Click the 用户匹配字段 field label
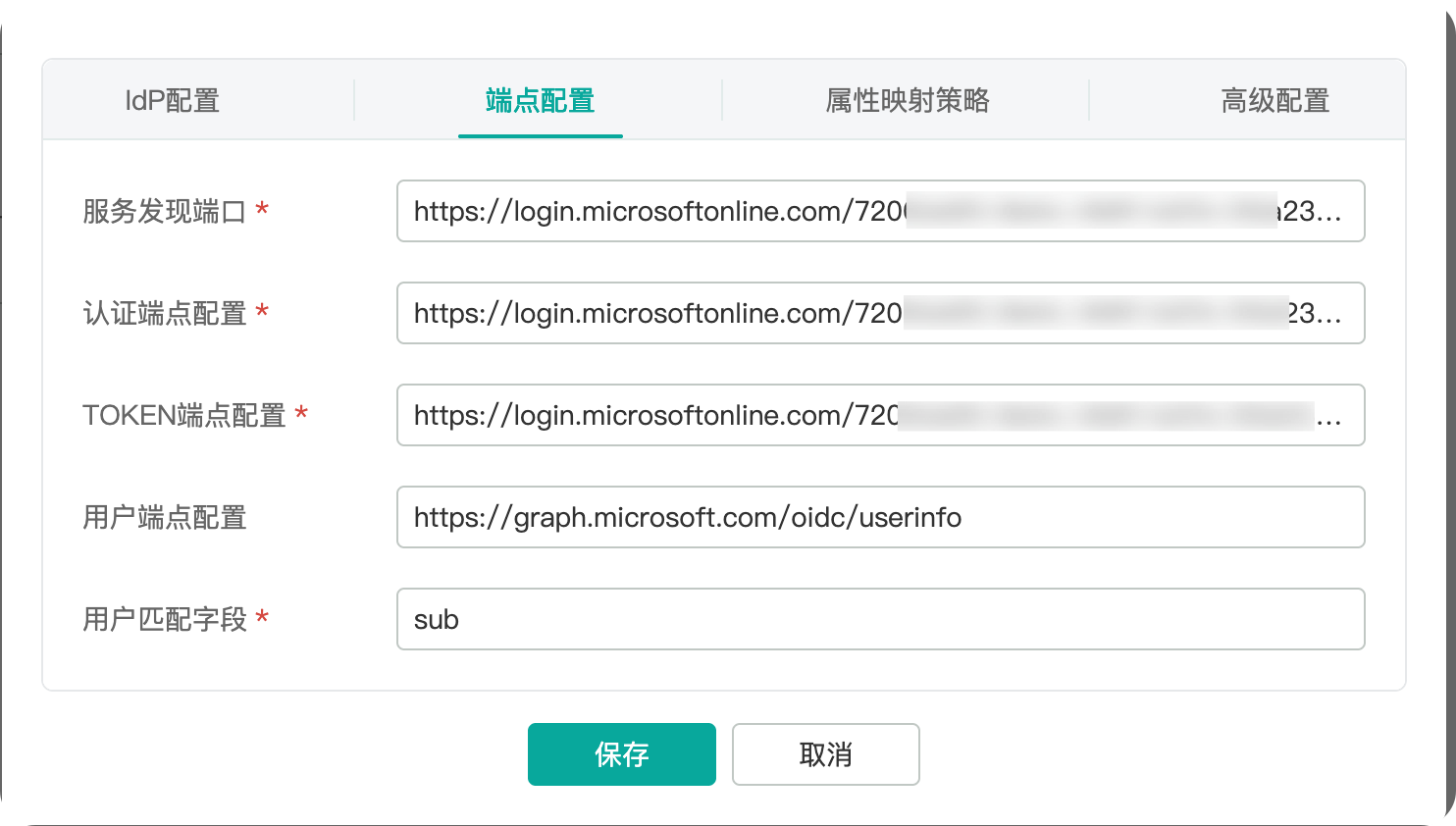 point(163,619)
